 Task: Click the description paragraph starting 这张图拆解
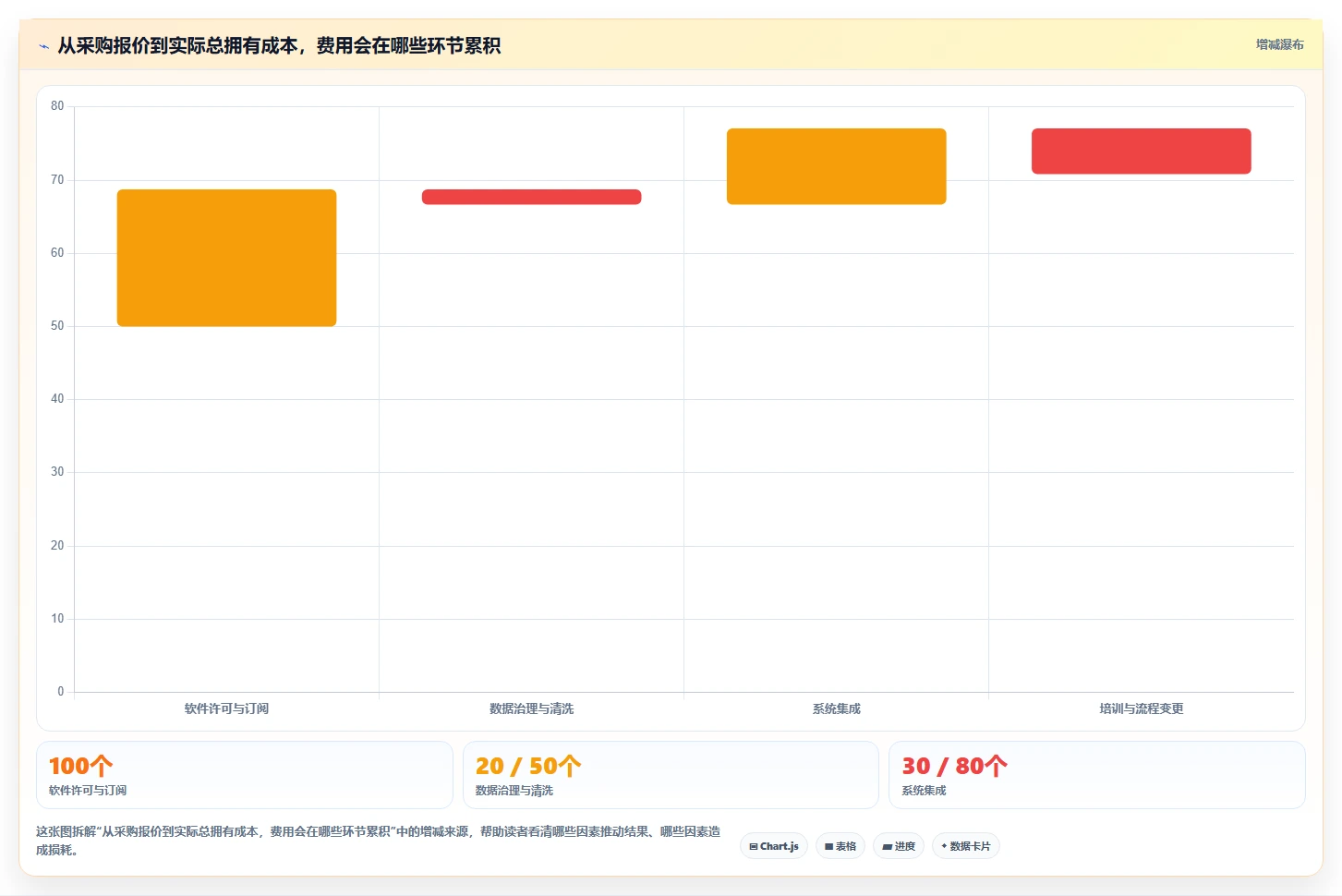[x=378, y=841]
